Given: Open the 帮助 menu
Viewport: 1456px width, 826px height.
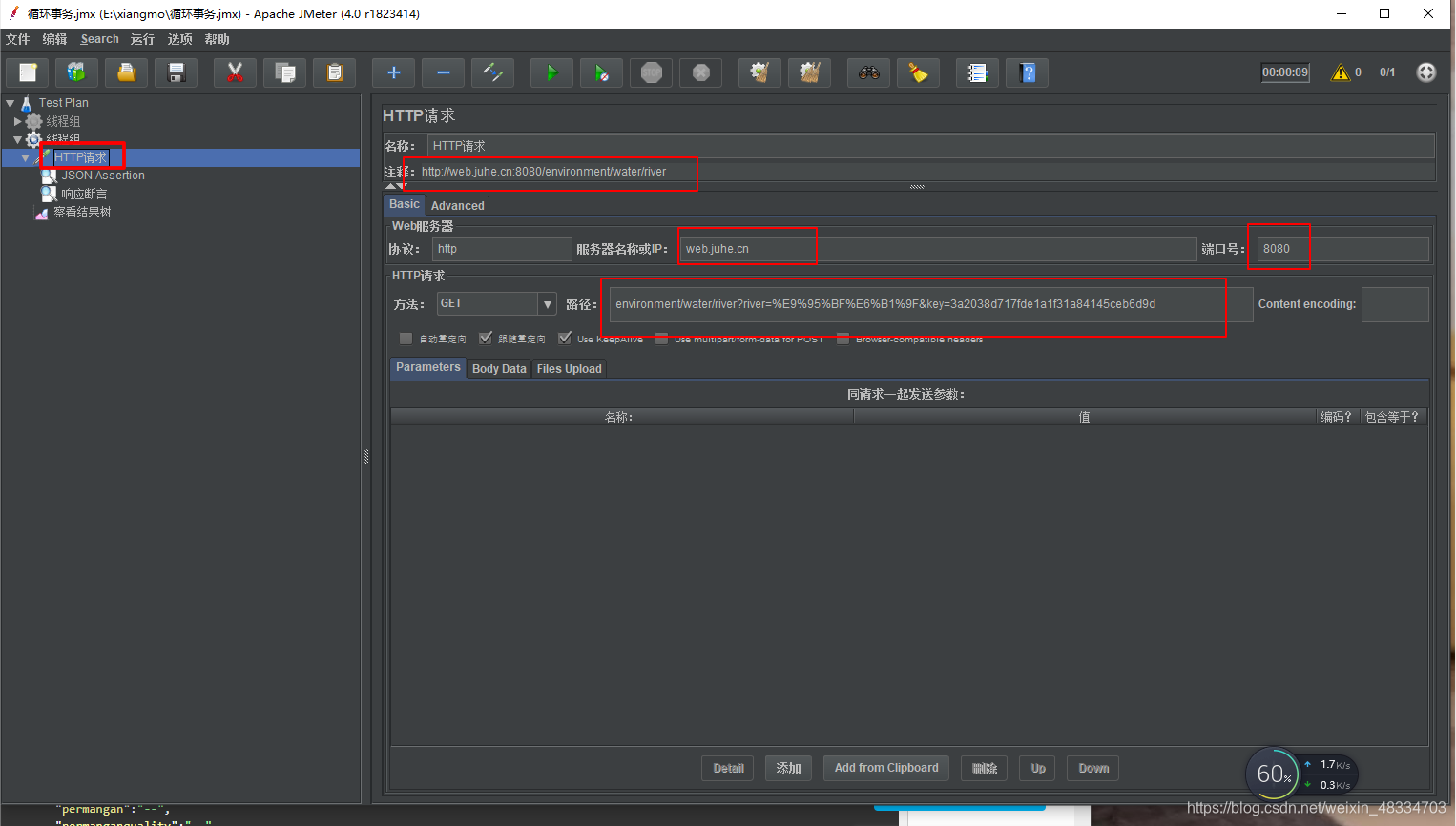Looking at the screenshot, I should pyautogui.click(x=217, y=39).
